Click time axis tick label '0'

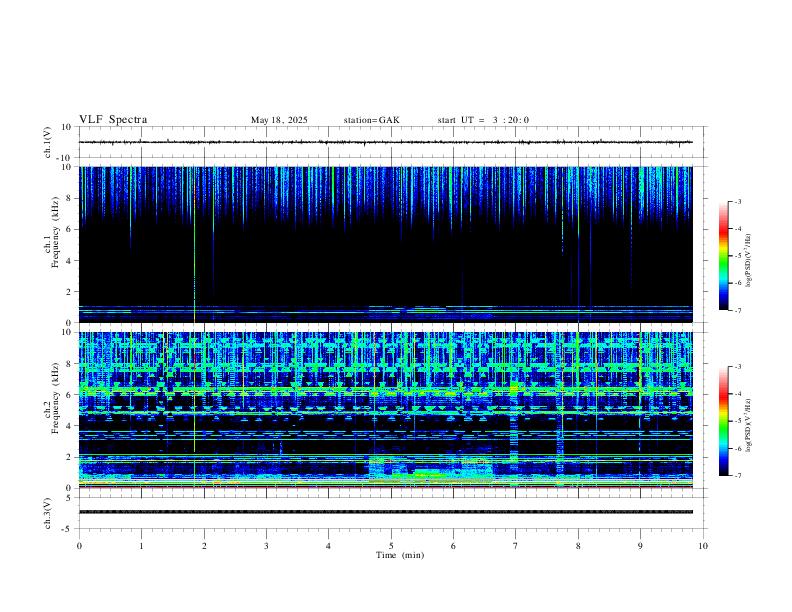[79, 546]
